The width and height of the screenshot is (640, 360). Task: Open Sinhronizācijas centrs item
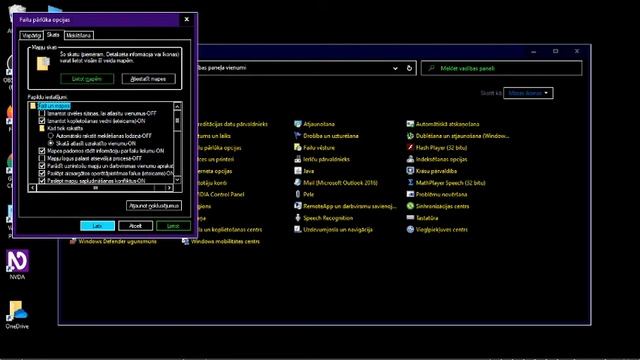pos(438,206)
